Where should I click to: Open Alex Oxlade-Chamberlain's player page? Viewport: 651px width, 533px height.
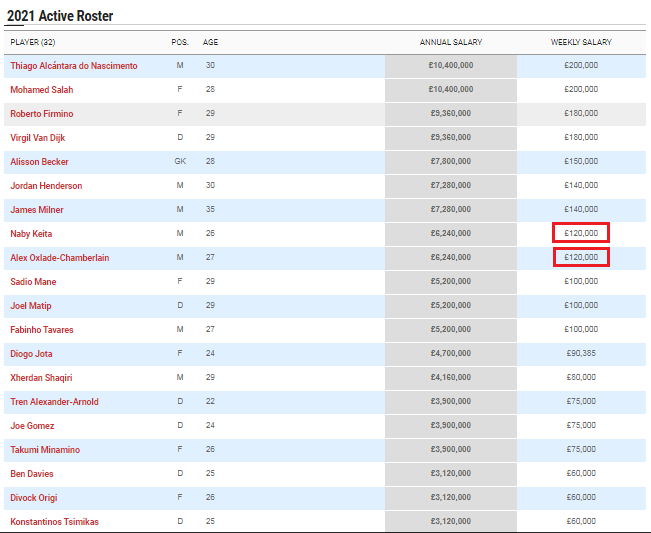tap(60, 258)
